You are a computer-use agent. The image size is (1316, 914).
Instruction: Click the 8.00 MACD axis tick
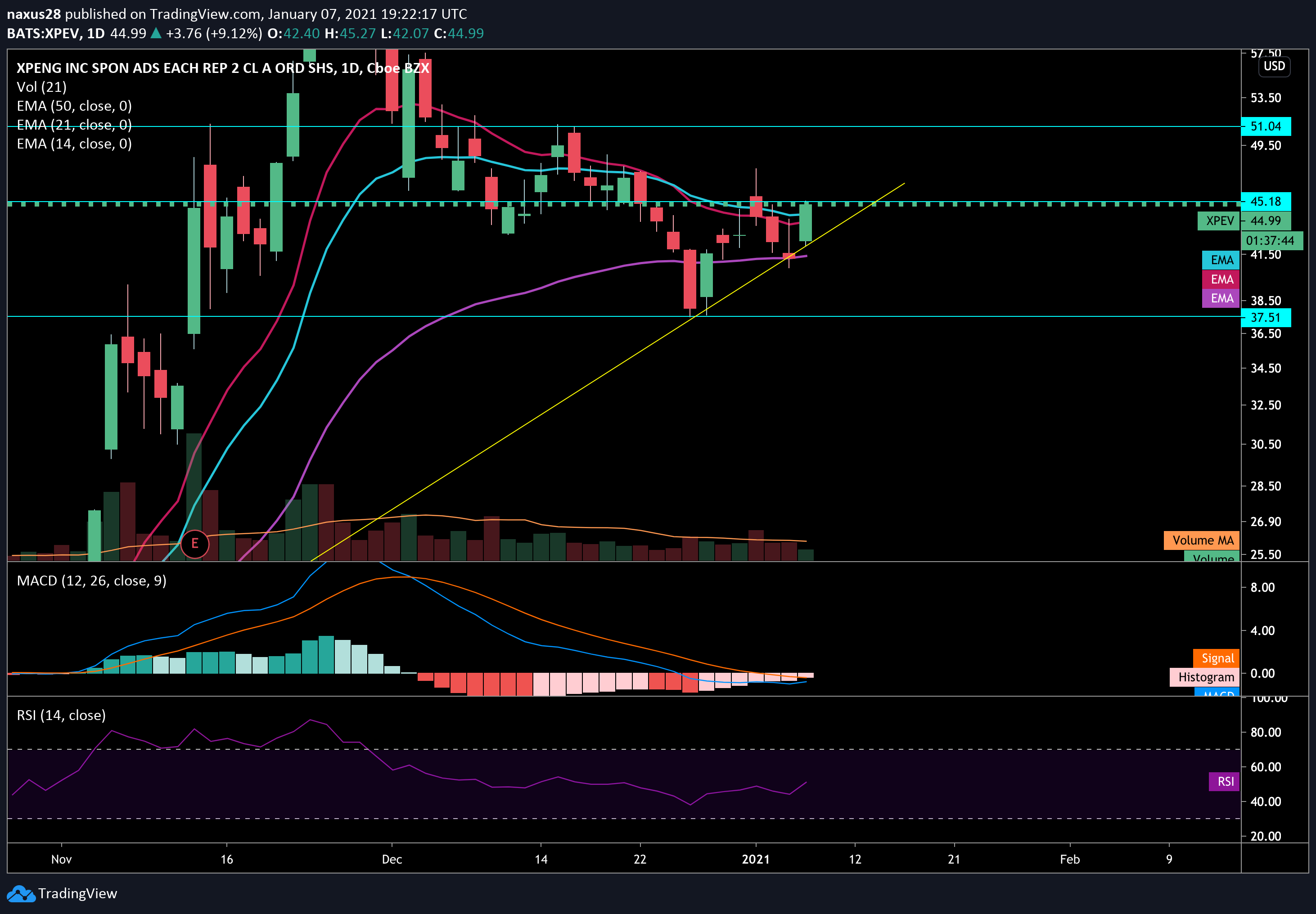1262,588
